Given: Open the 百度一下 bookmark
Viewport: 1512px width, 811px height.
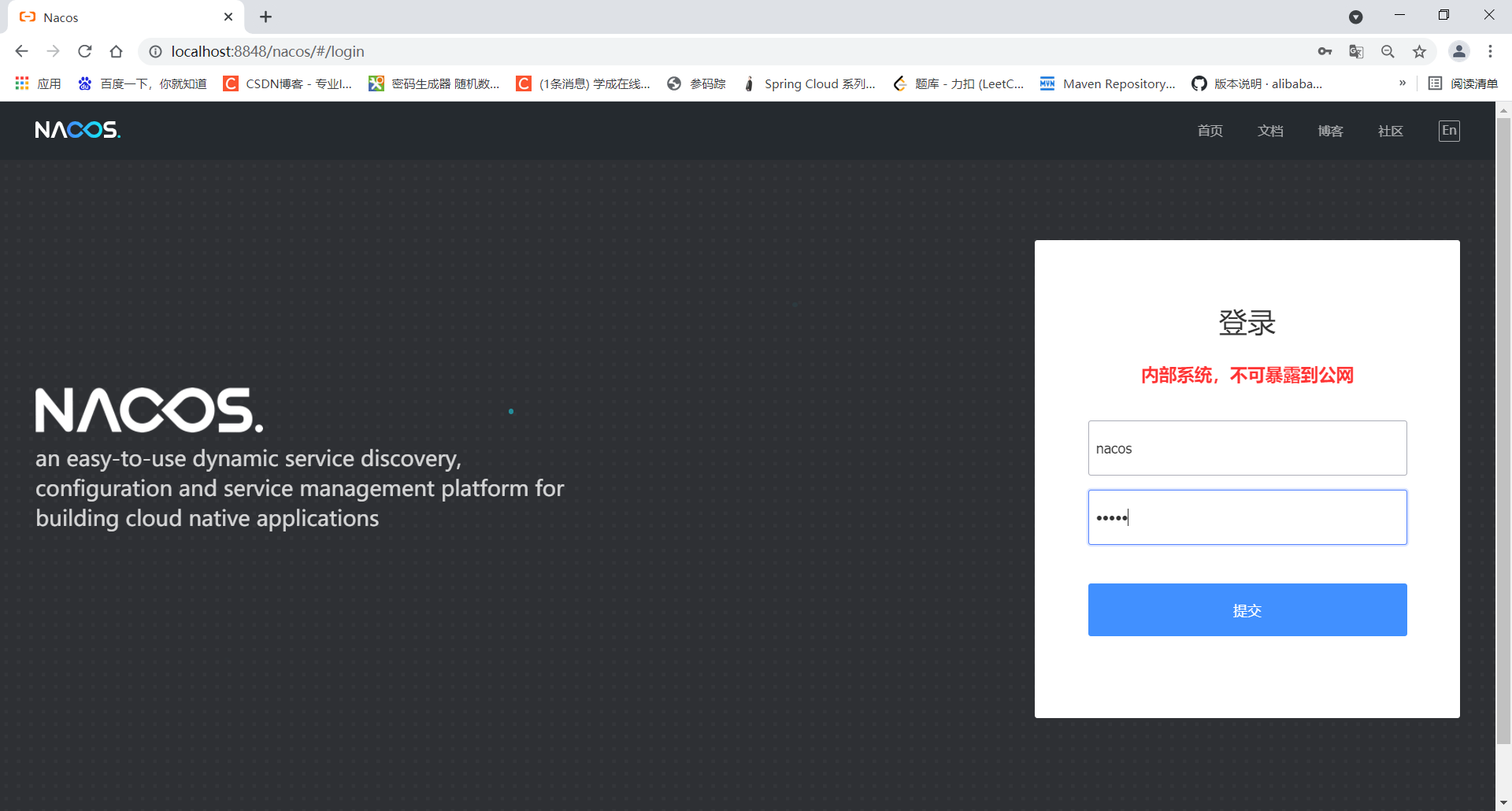Looking at the screenshot, I should point(143,83).
